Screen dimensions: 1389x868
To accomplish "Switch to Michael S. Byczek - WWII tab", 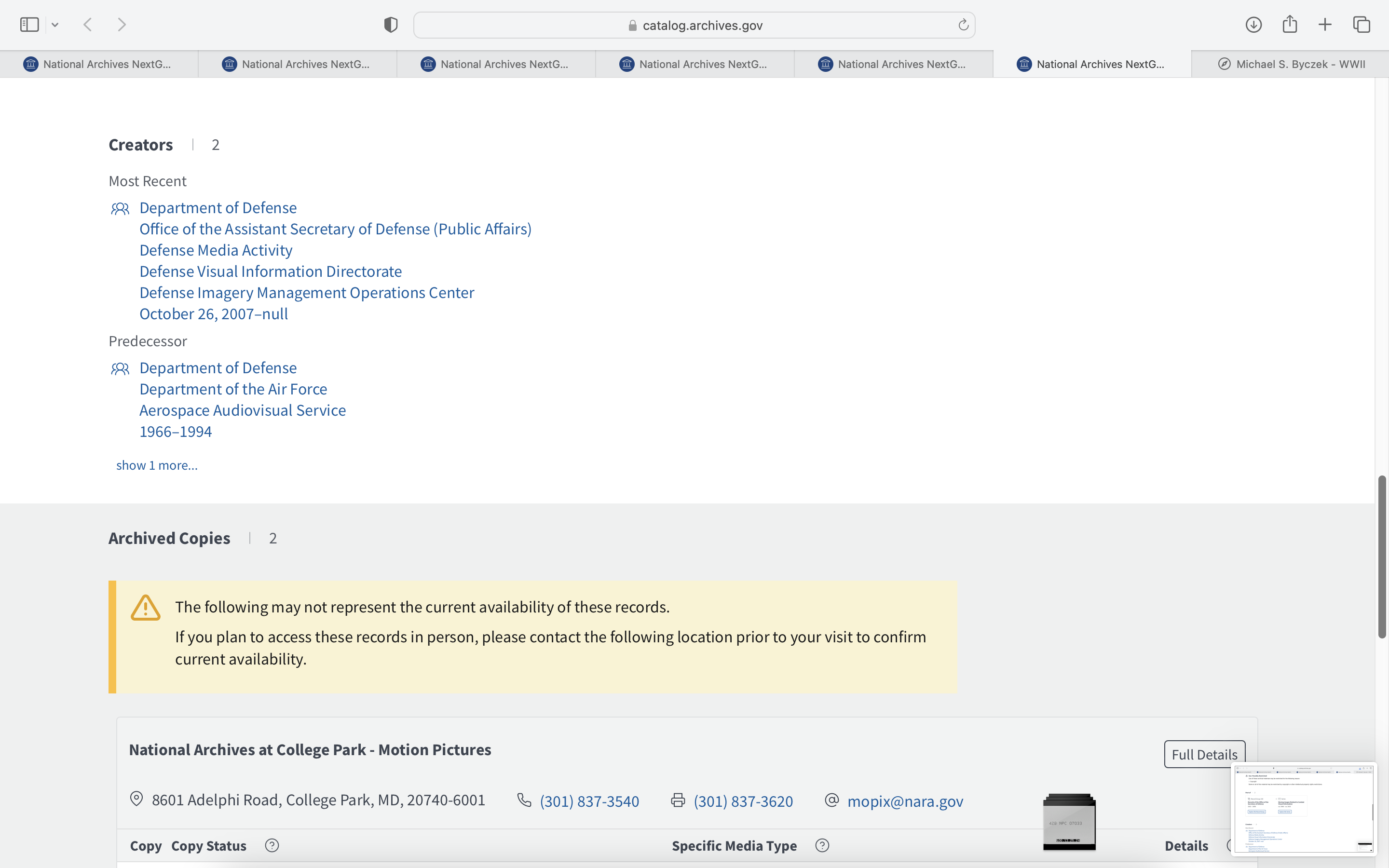I will tap(1292, 64).
